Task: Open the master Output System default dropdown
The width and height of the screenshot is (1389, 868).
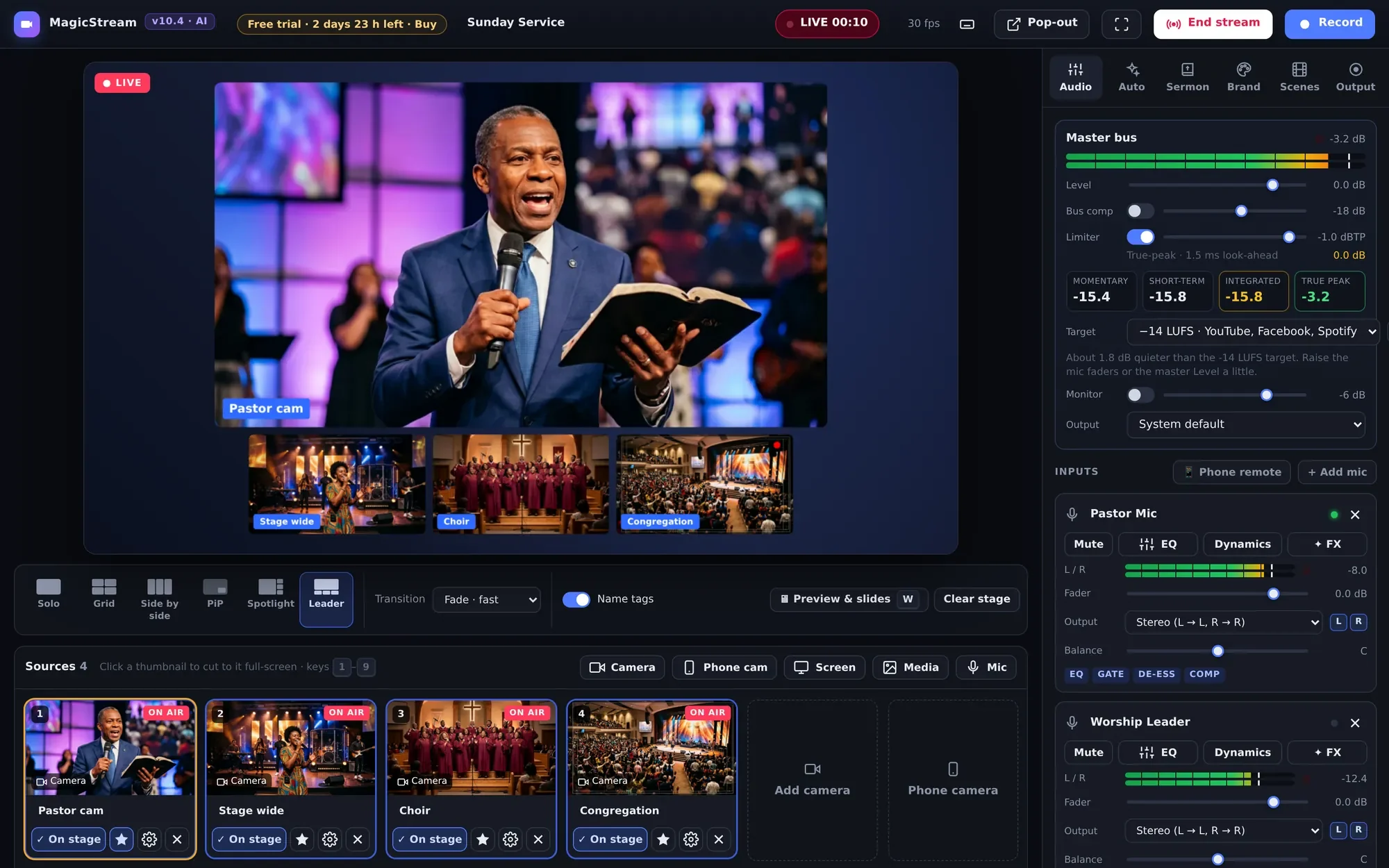Action: (1246, 424)
